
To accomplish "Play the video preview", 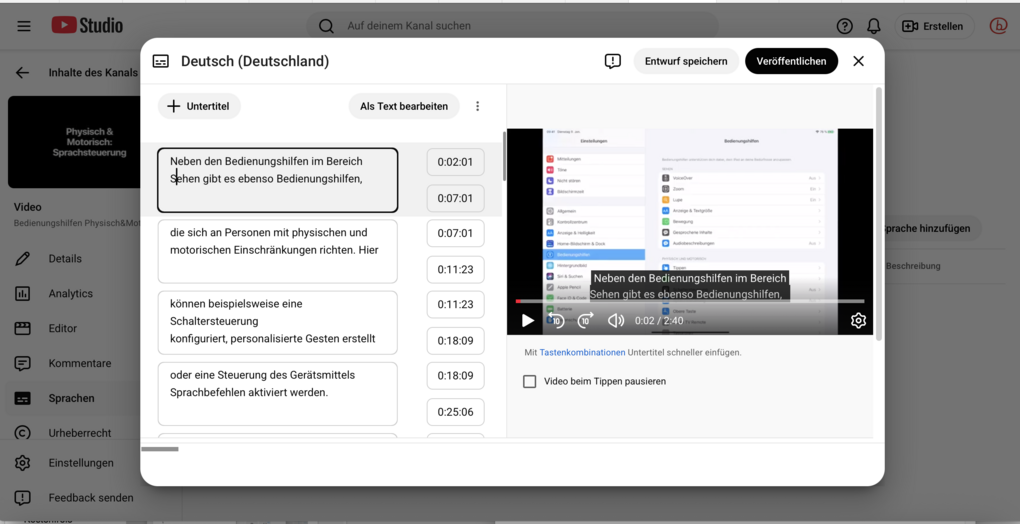I will tap(528, 321).
